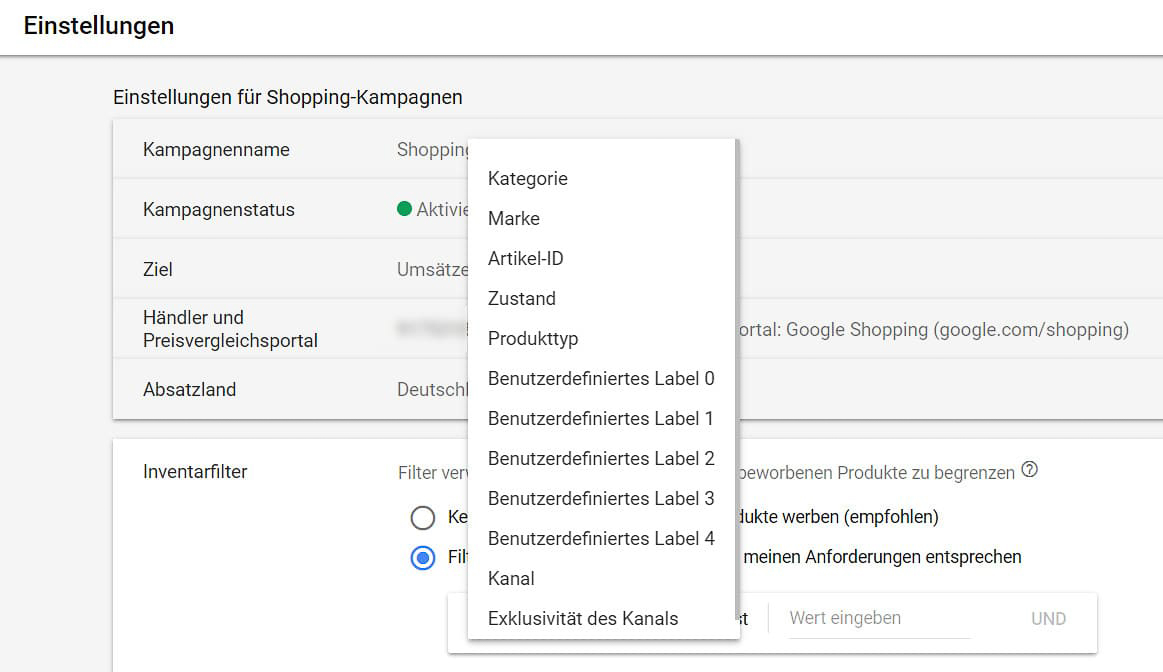
Task: Click the Wert eingeben input field
Action: [x=878, y=618]
